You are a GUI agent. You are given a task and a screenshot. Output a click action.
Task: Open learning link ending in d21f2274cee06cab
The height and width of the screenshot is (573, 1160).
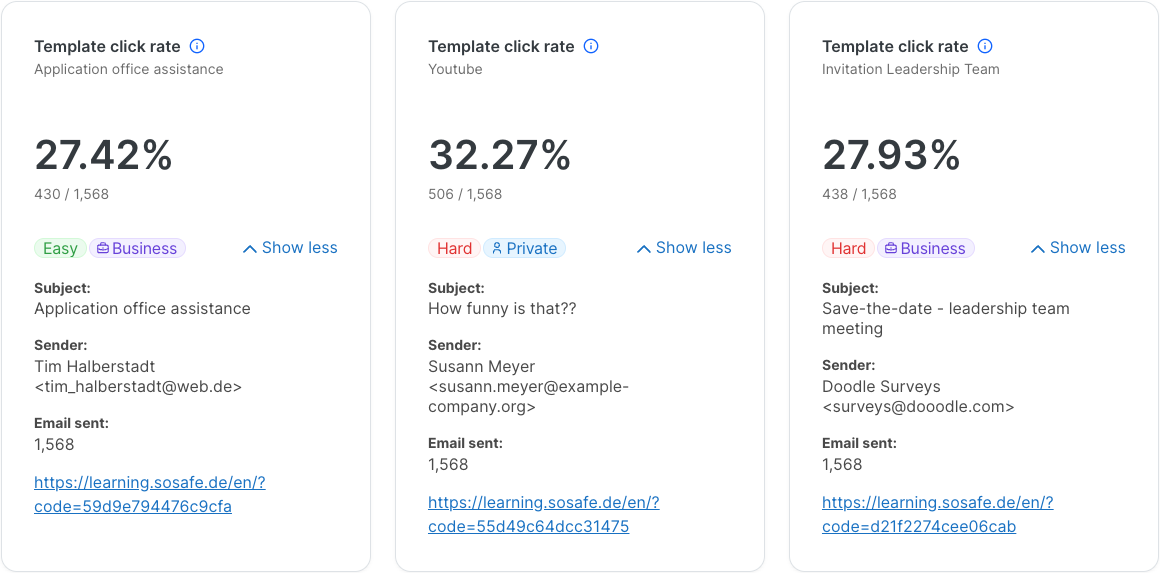pos(937,514)
